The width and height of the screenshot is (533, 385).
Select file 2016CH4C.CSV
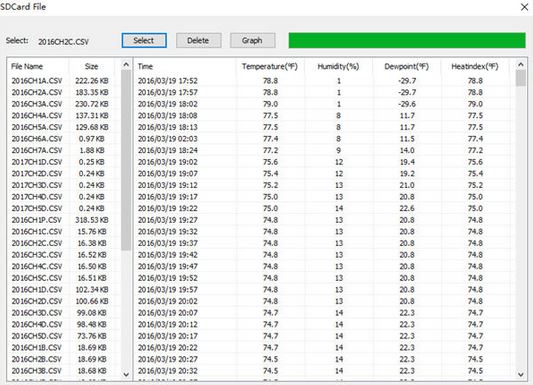click(37, 266)
